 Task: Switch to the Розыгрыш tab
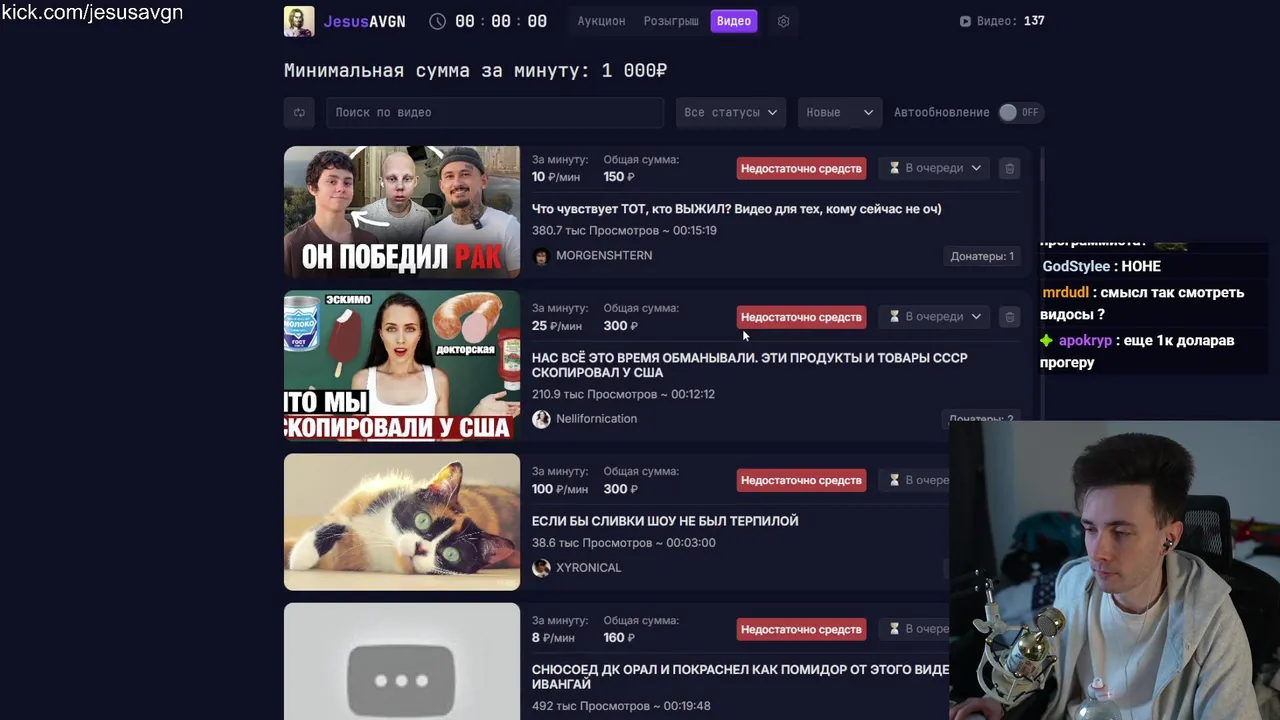(x=671, y=21)
